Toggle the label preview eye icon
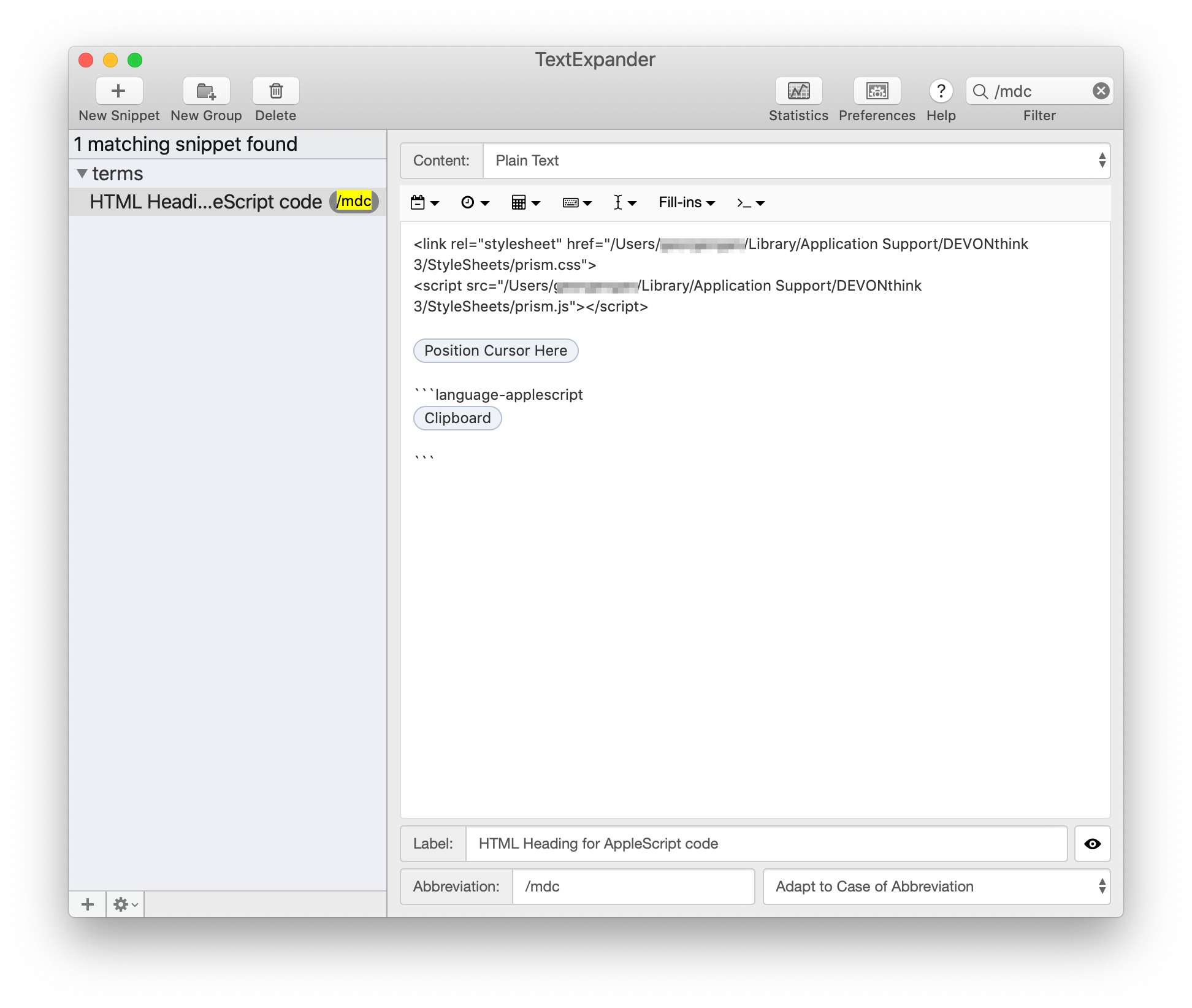The height and width of the screenshot is (1008, 1192). coord(1092,844)
